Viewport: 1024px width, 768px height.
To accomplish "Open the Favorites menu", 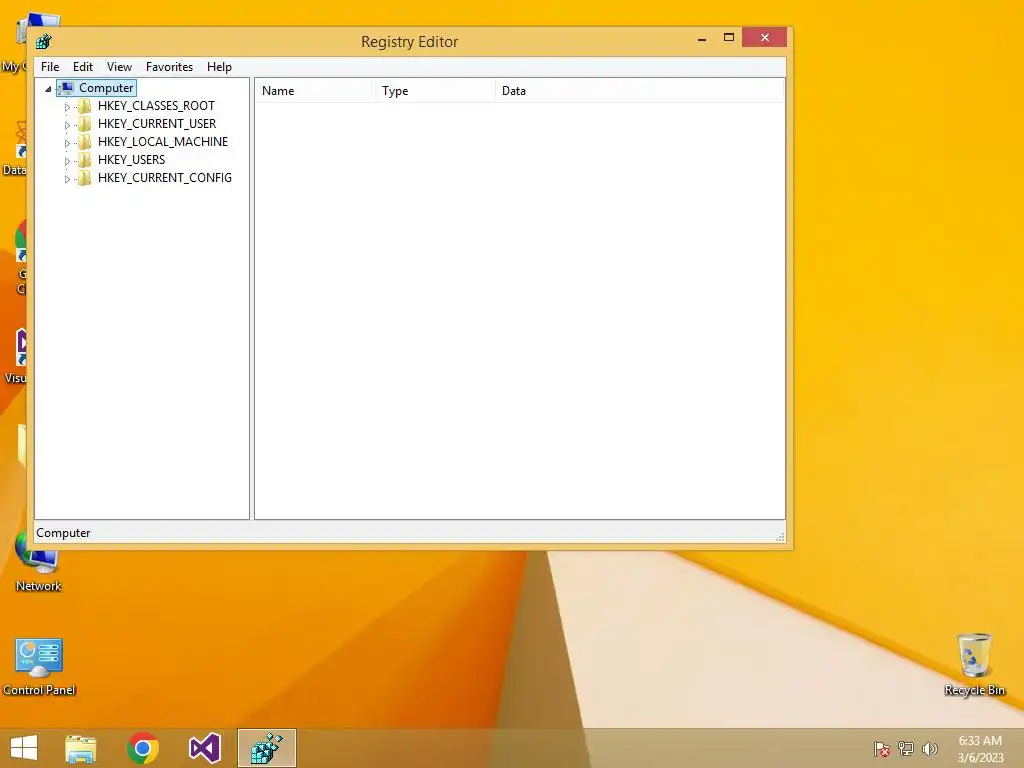I will [169, 67].
